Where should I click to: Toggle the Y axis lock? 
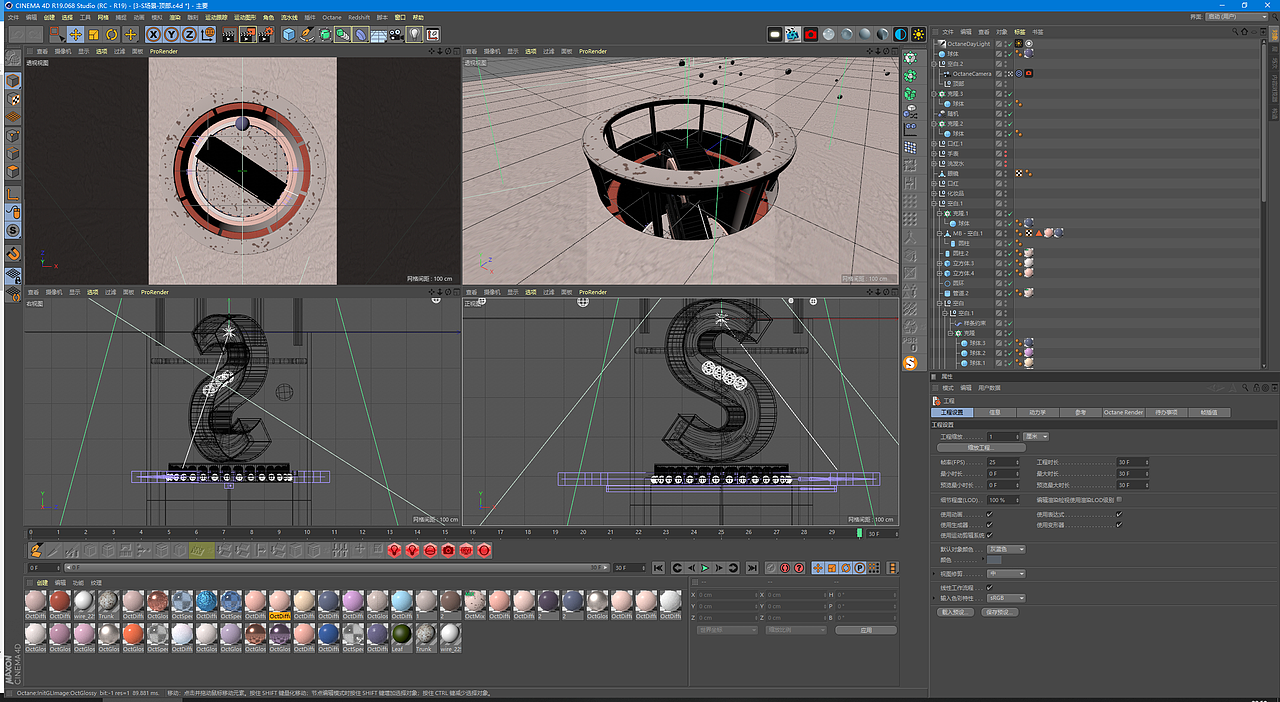coord(171,34)
